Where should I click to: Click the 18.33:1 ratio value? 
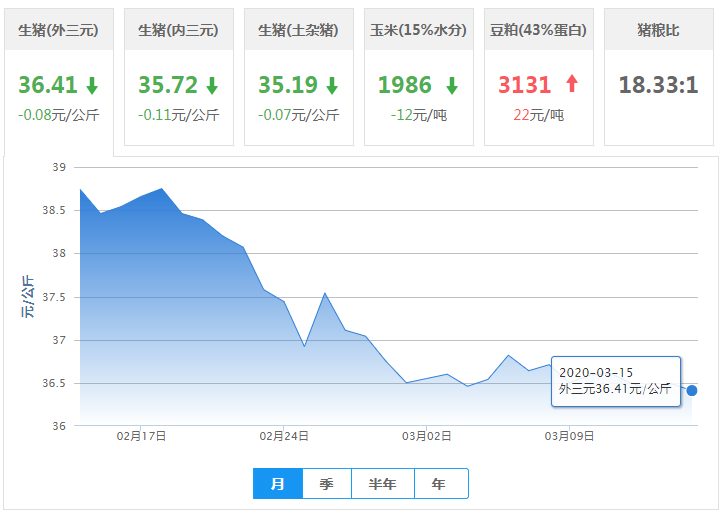coord(658,85)
